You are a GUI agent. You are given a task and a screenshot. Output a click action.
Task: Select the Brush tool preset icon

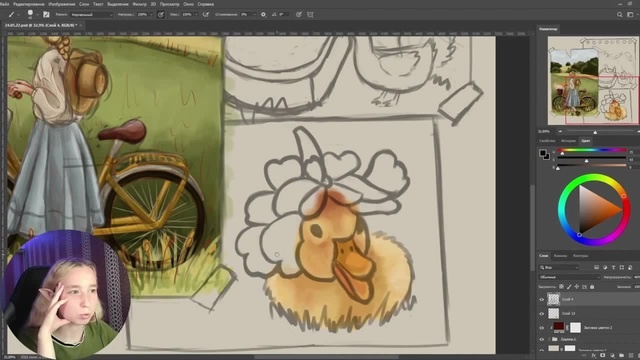(11, 14)
